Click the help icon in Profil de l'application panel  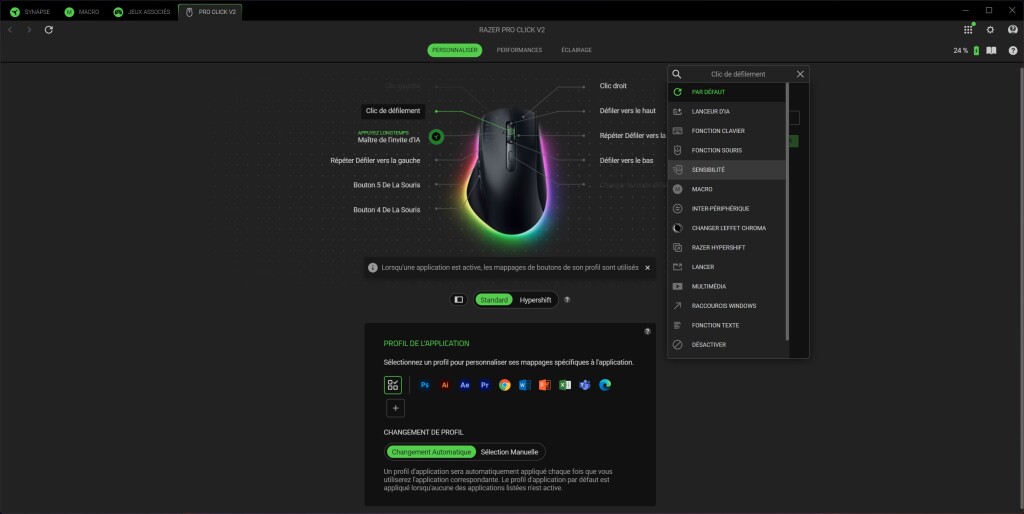click(x=647, y=331)
